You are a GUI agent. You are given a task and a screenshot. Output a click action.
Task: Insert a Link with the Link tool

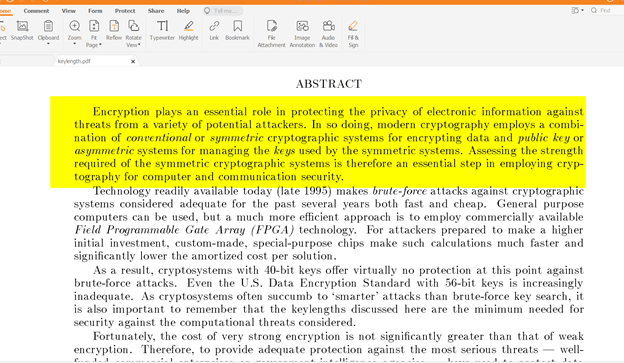[x=214, y=31]
